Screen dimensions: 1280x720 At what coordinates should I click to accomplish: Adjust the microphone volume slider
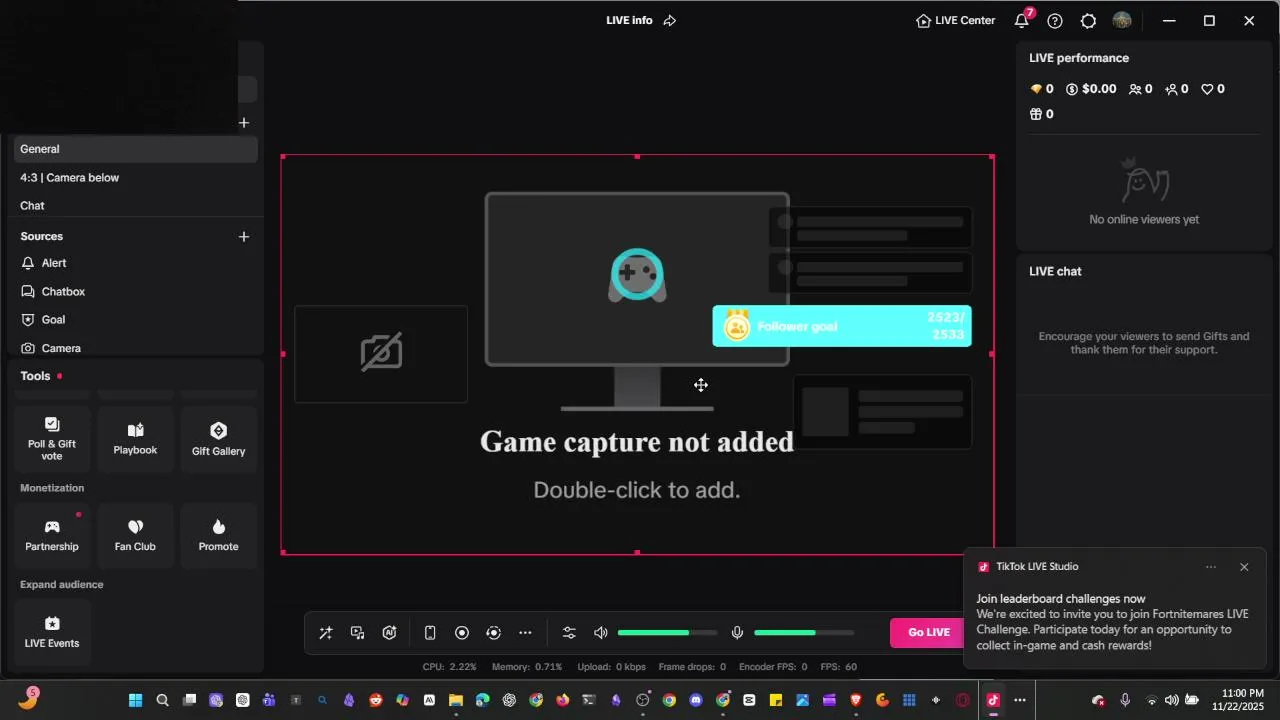click(804, 633)
